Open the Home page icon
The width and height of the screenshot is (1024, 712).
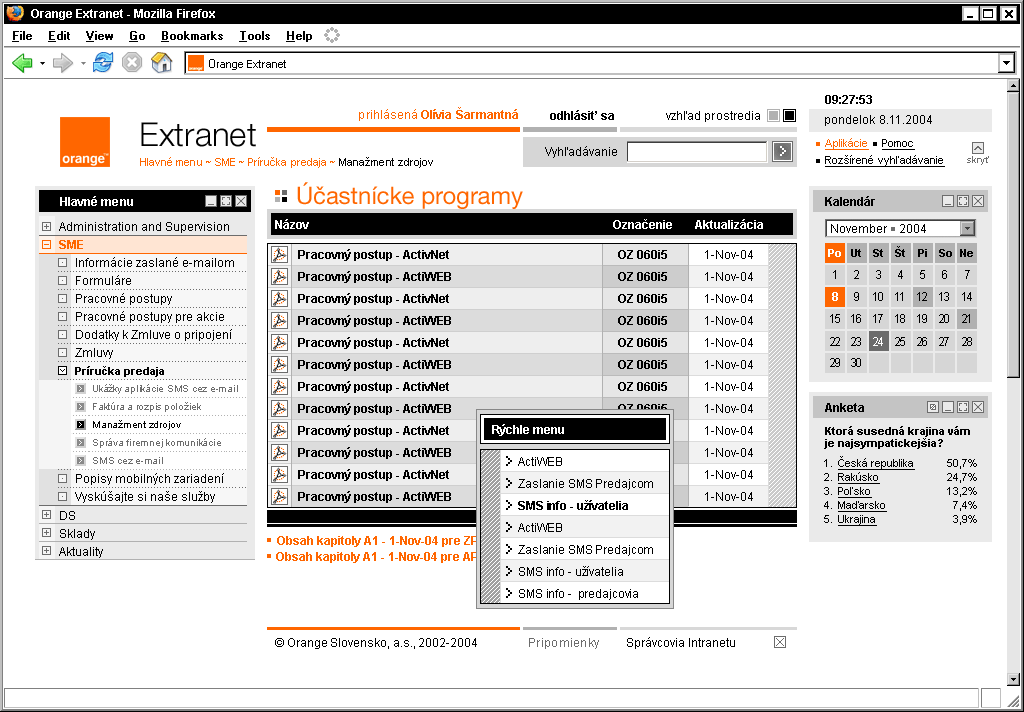161,63
